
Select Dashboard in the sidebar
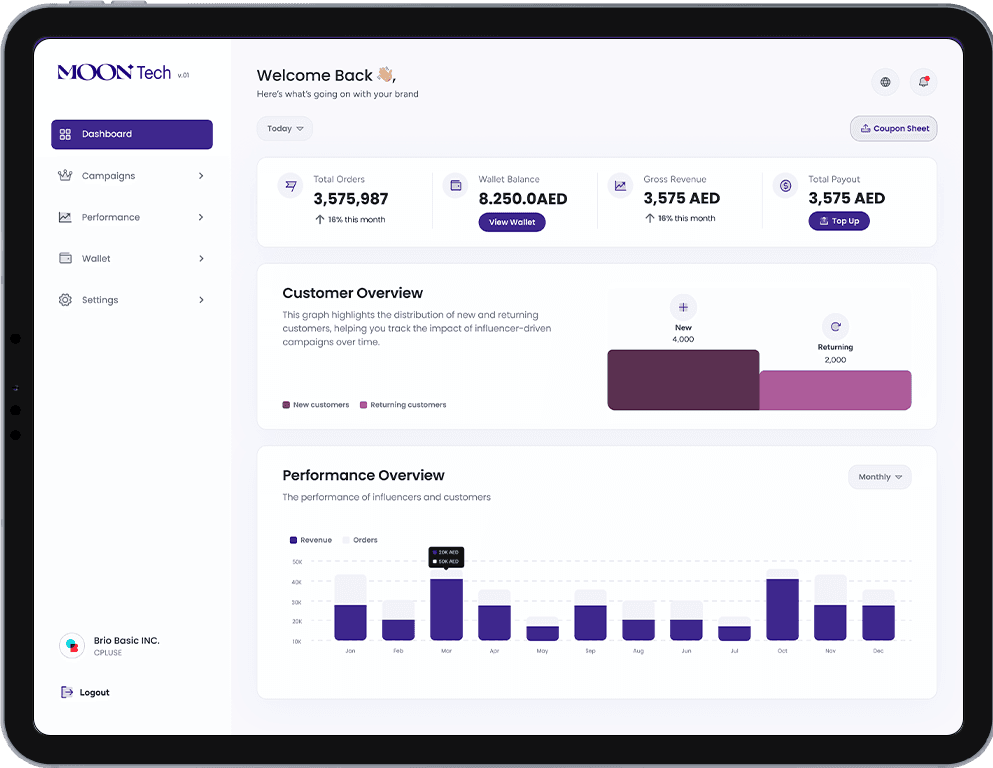[x=131, y=134]
